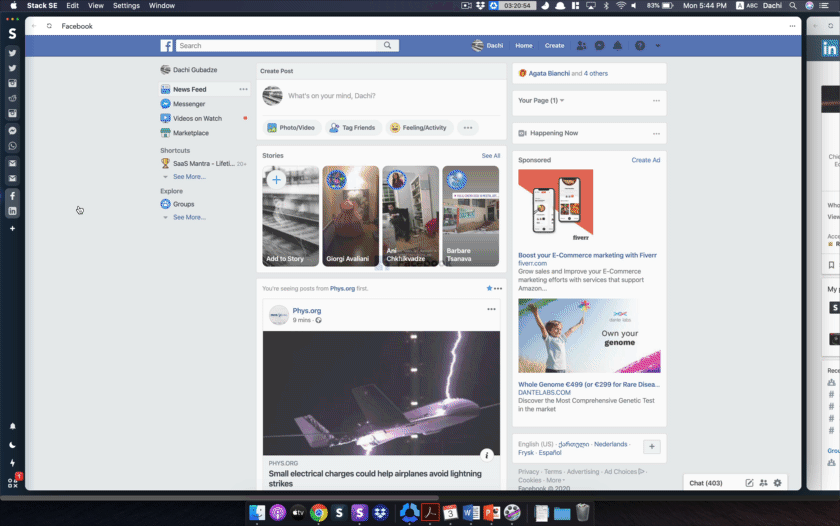Select the Facebook app in Stack sidebar
The width and height of the screenshot is (840, 526).
(x=12, y=196)
